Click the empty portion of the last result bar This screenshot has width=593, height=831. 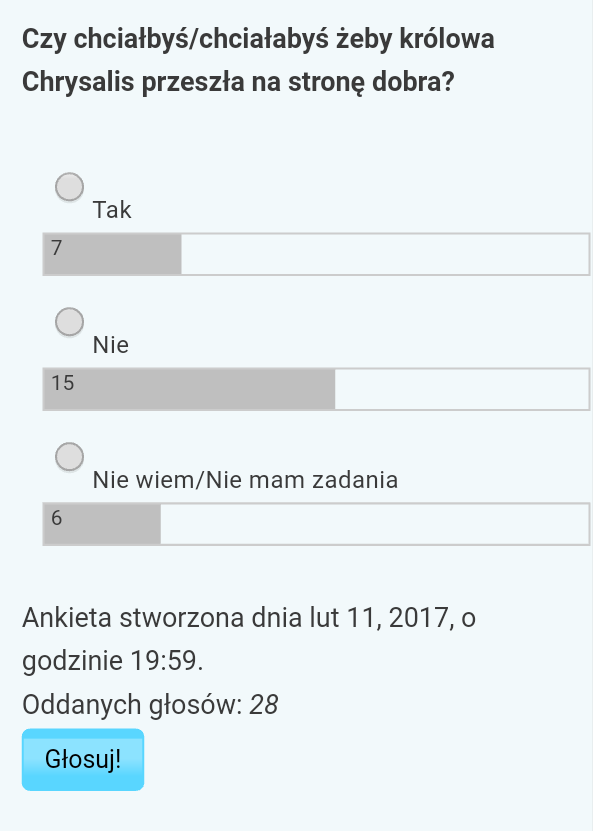point(375,524)
